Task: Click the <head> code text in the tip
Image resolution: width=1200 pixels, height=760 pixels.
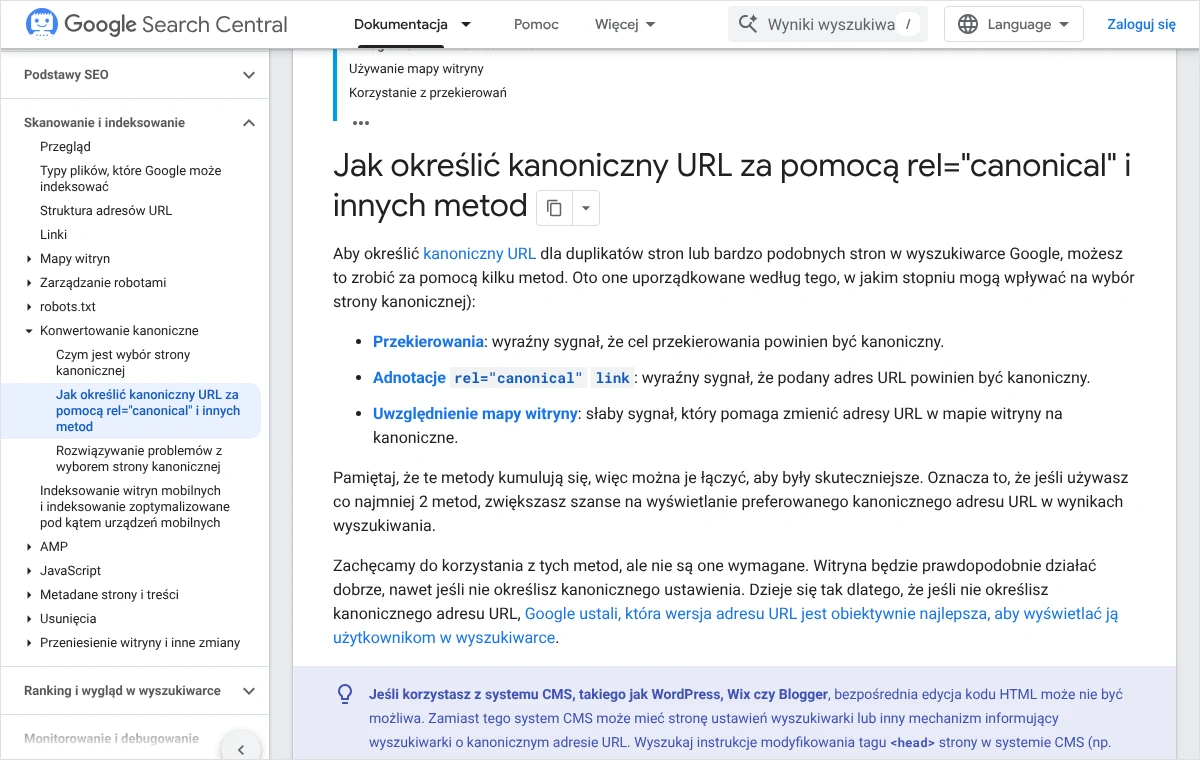Action: [x=913, y=743]
